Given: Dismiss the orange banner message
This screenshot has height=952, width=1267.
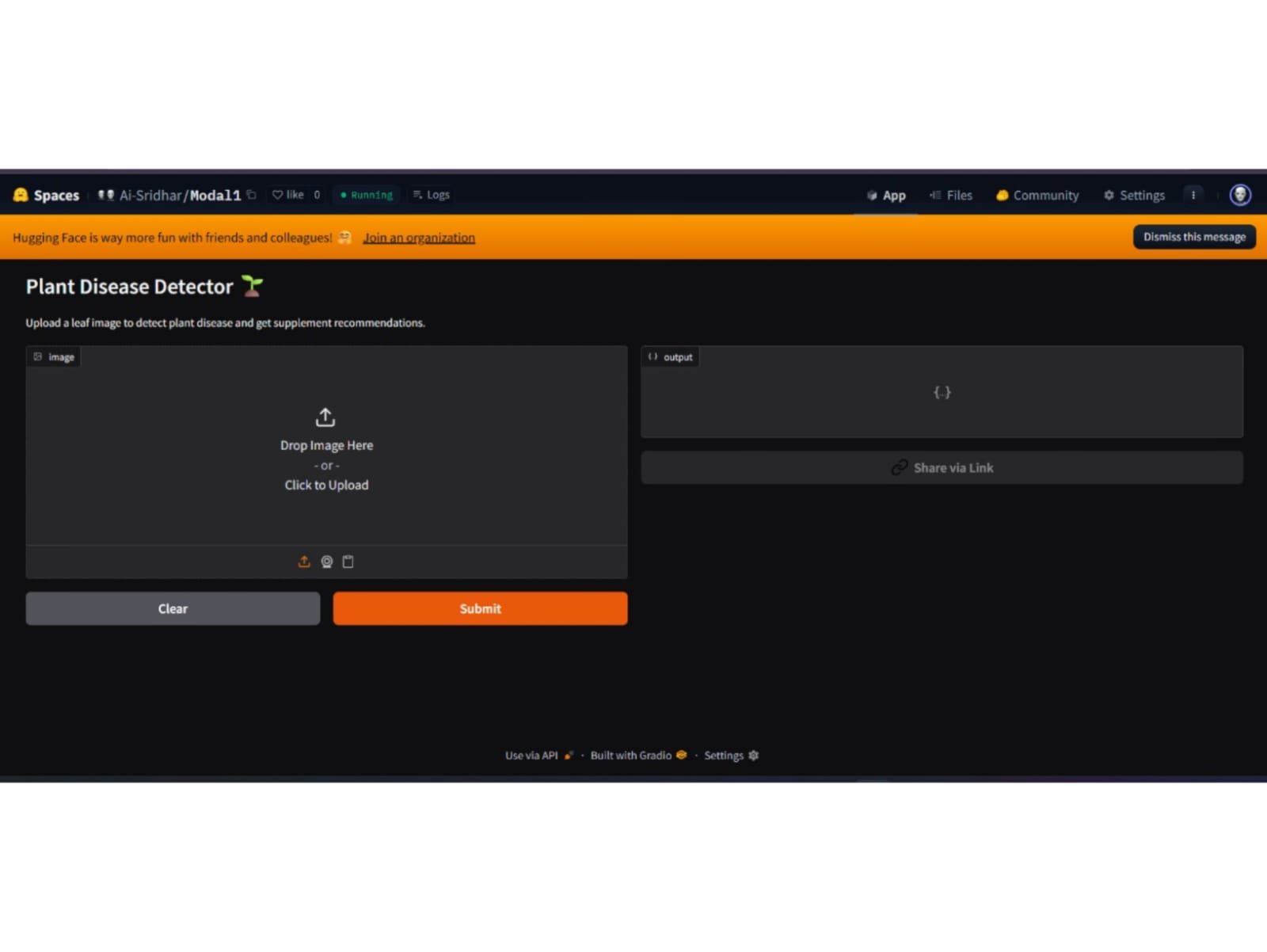Looking at the screenshot, I should [1193, 237].
